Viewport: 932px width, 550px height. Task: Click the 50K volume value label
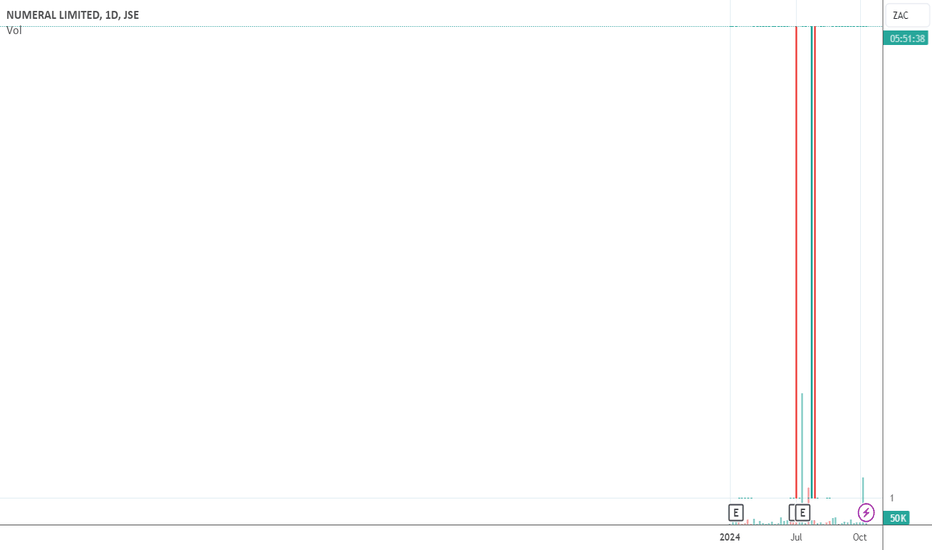(897, 518)
